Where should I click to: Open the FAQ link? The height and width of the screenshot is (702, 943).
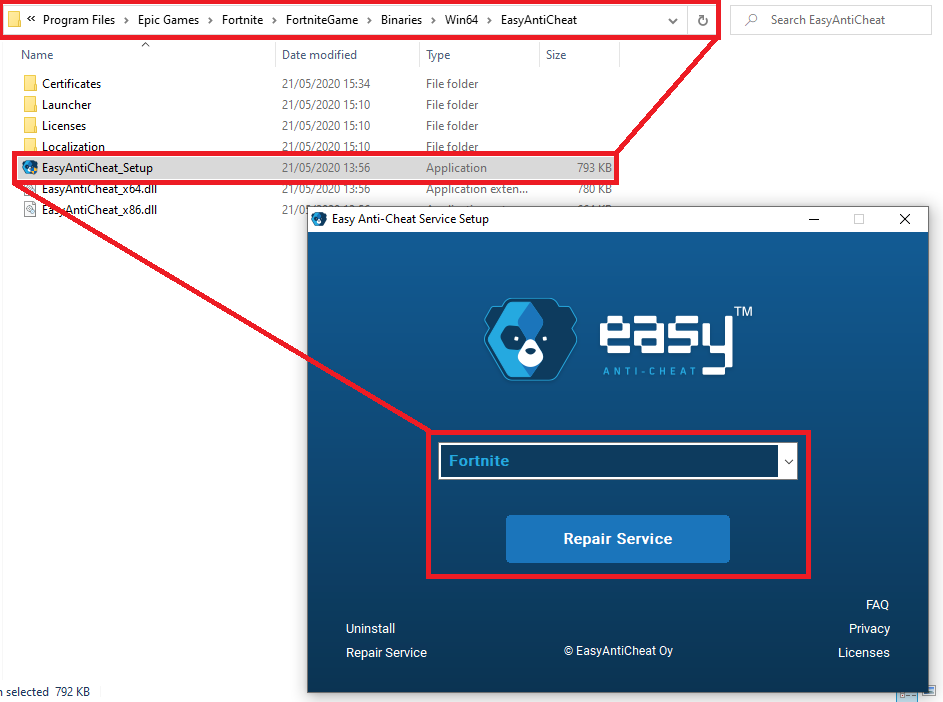877,605
